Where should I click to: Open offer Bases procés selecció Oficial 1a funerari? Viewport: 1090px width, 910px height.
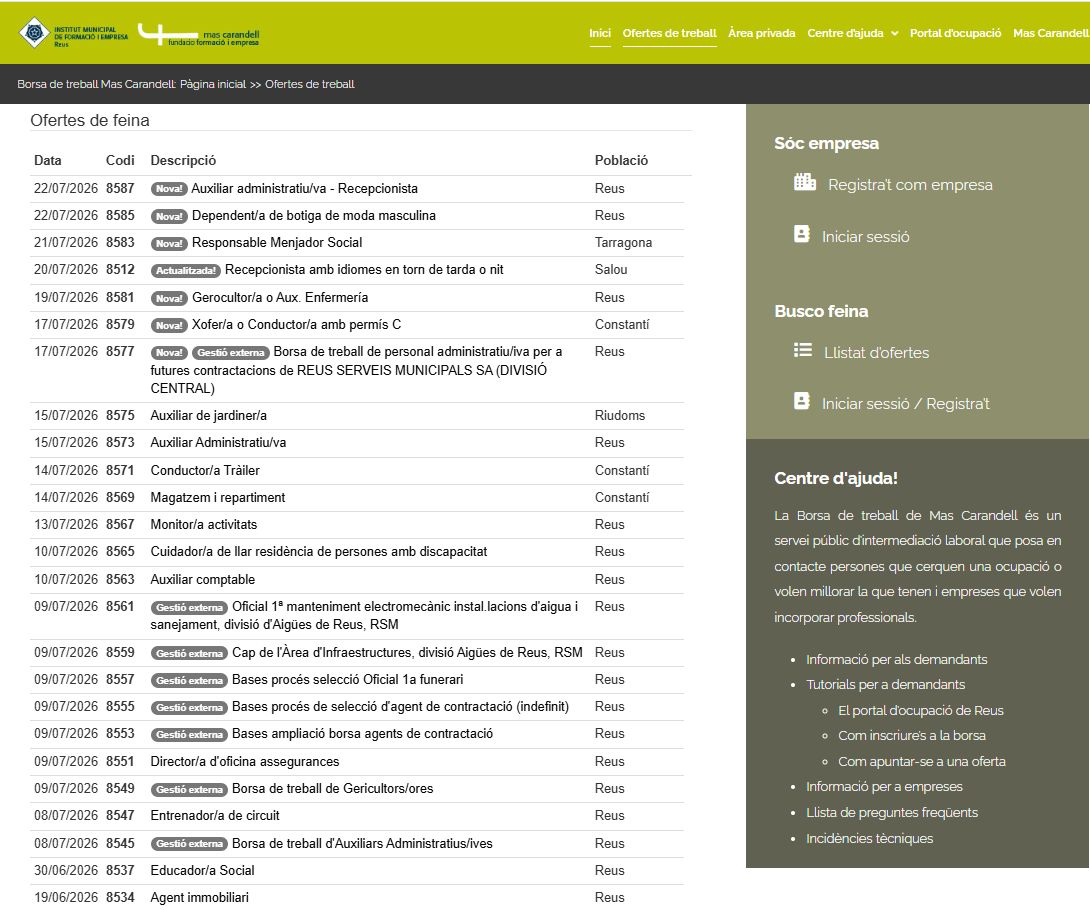[x=348, y=679]
